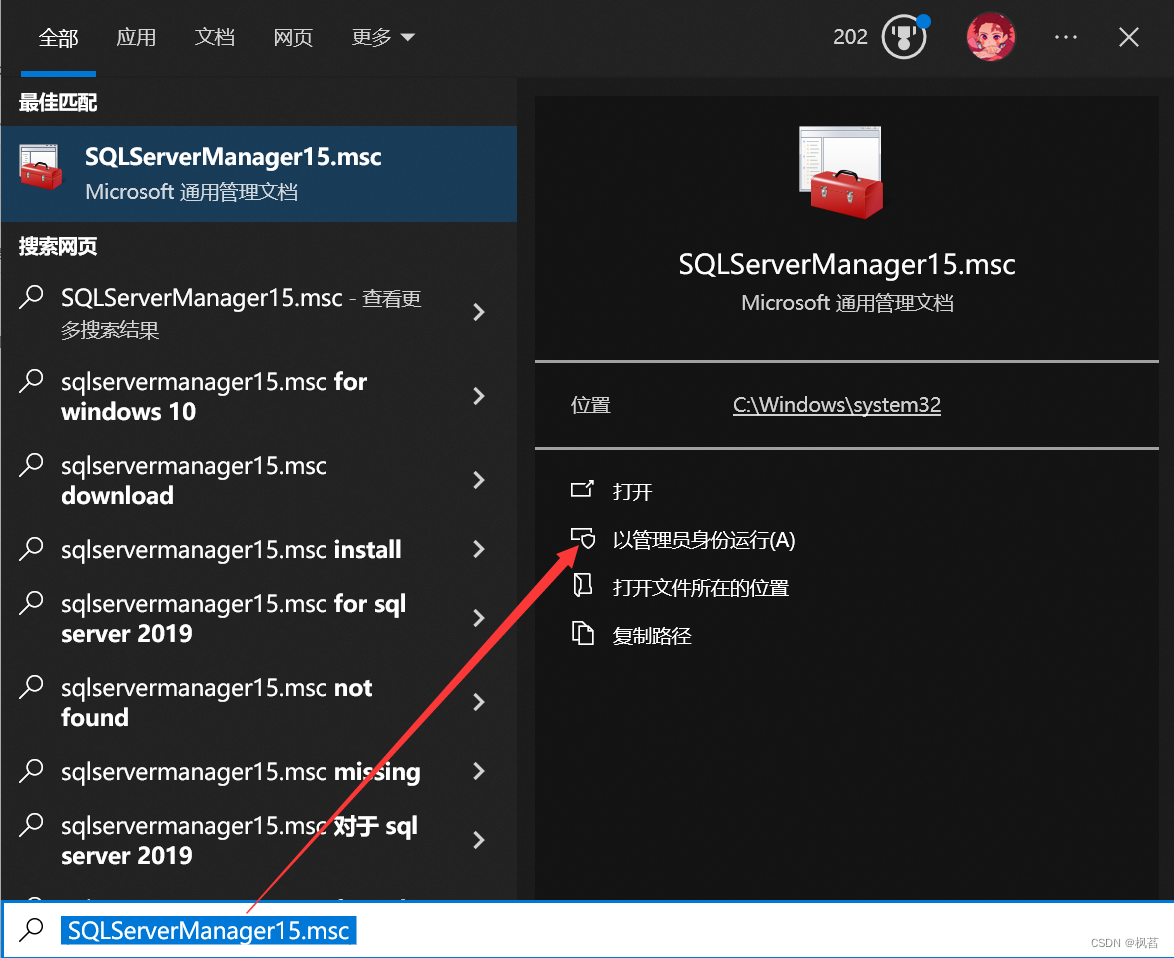Expand the 'for windows 10' suggestion arrow
Image resolution: width=1174 pixels, height=958 pixels.
479,396
